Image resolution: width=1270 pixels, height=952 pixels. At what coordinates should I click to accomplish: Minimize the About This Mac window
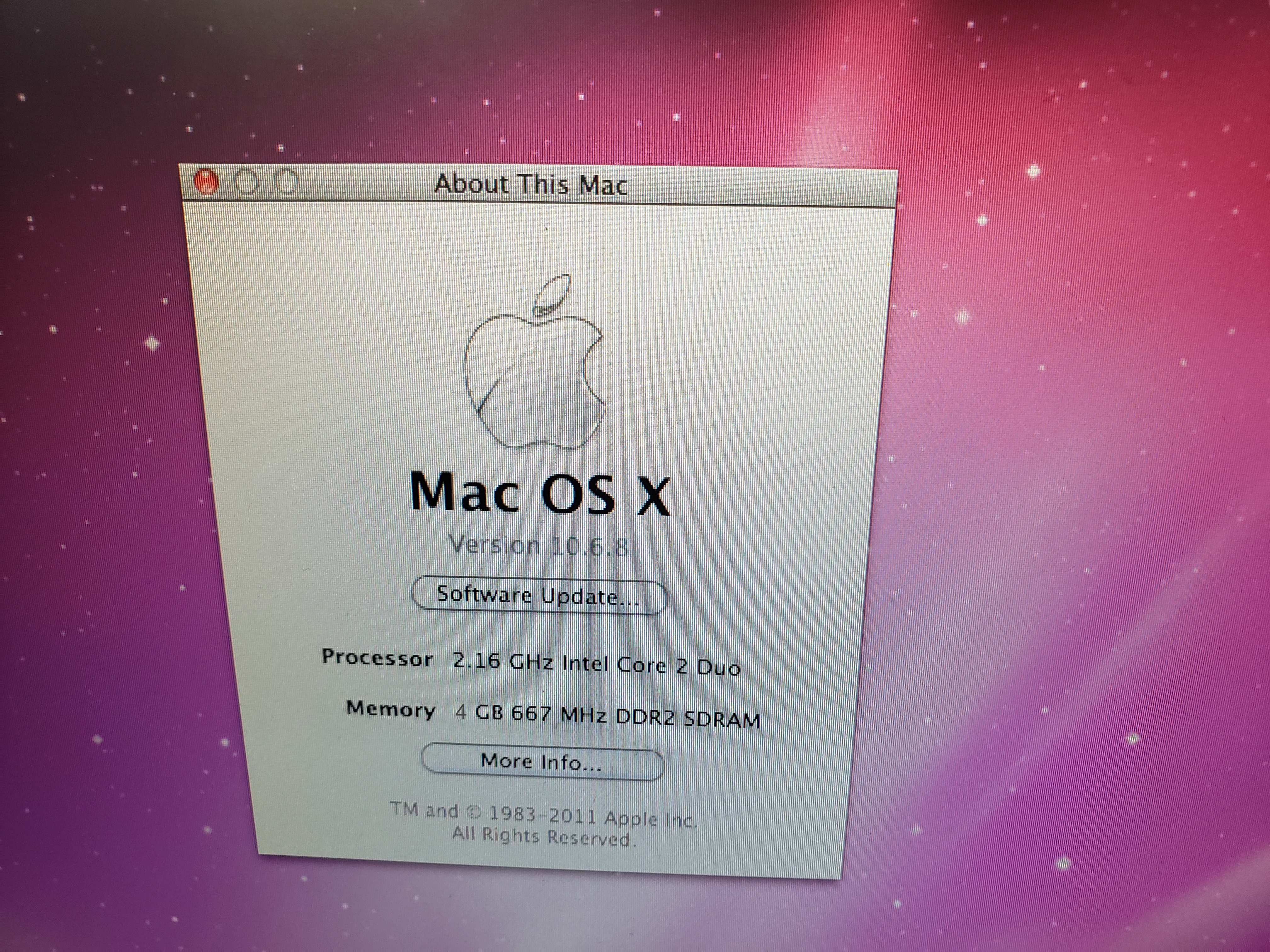click(246, 183)
